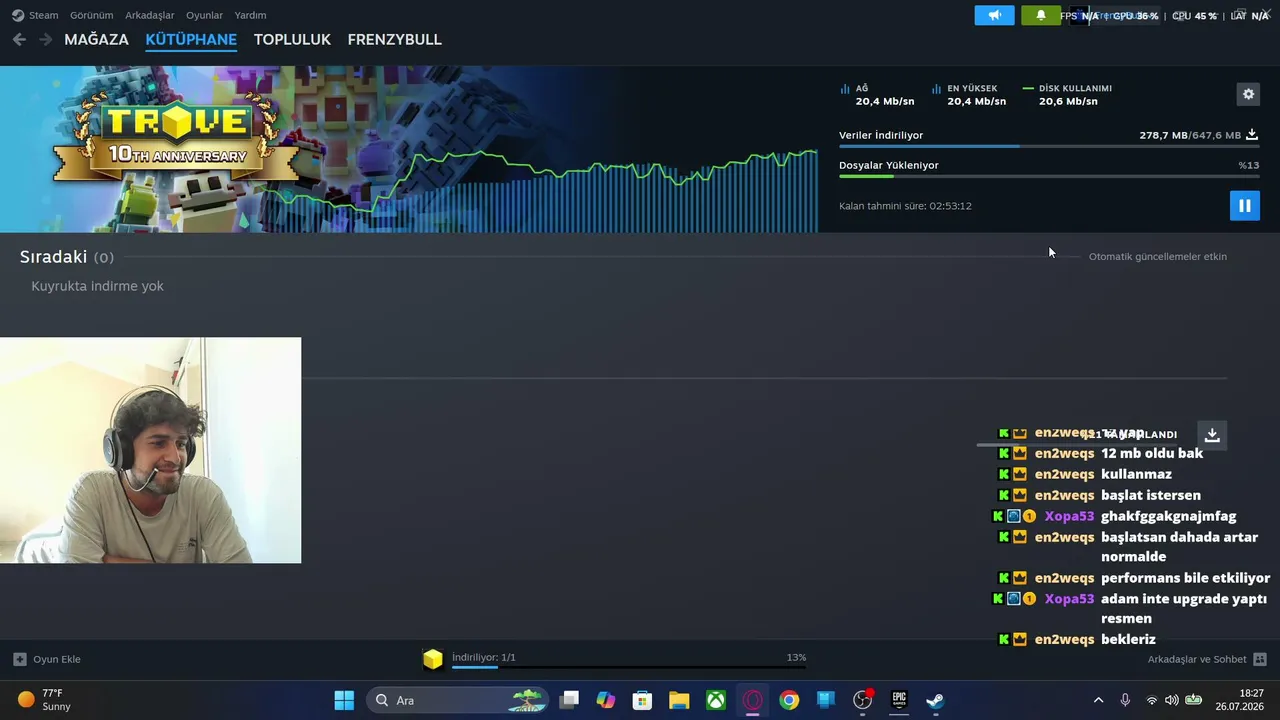Open the FRENZYBULL profile tab
This screenshot has height=720, width=1280.
pyautogui.click(x=394, y=39)
